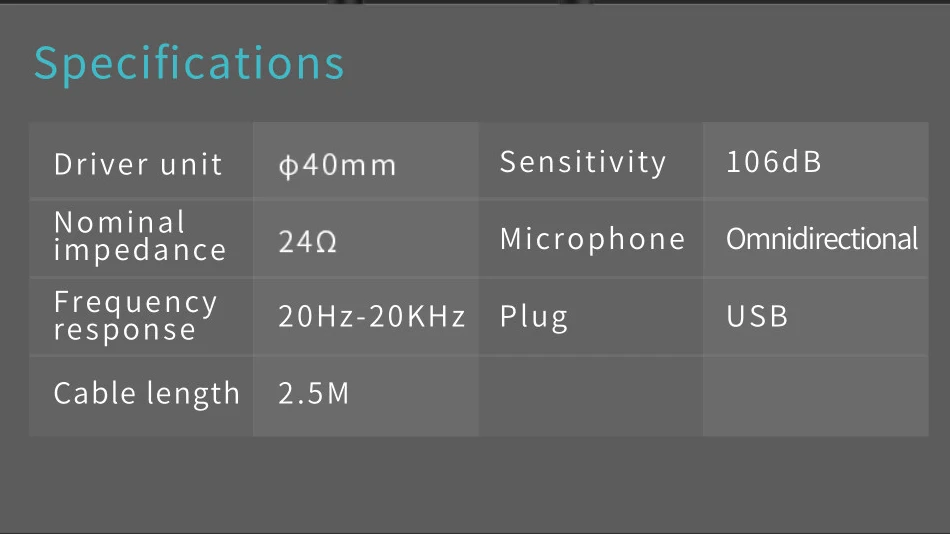Viewport: 950px width, 534px height.
Task: Select the Microphone label cell
Action: pos(591,239)
